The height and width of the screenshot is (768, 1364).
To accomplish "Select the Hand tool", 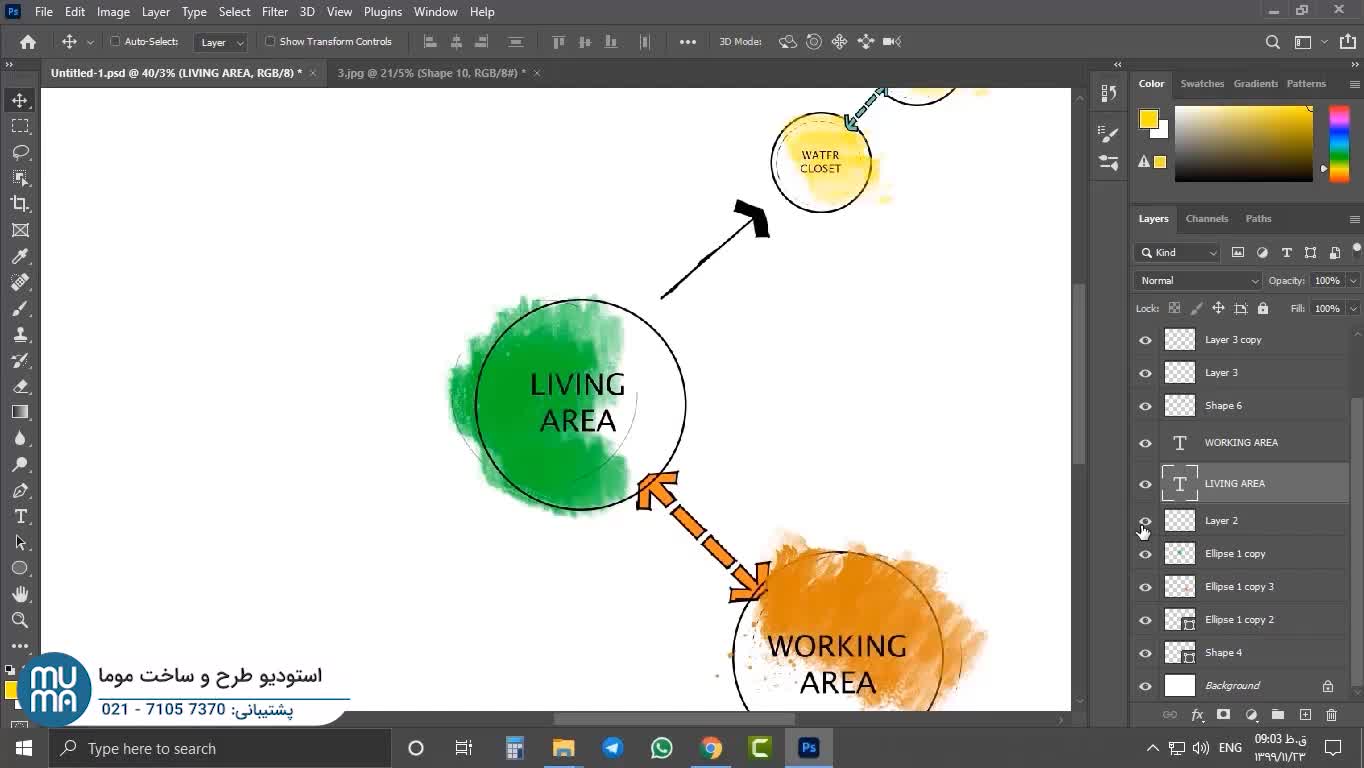I will 20,594.
